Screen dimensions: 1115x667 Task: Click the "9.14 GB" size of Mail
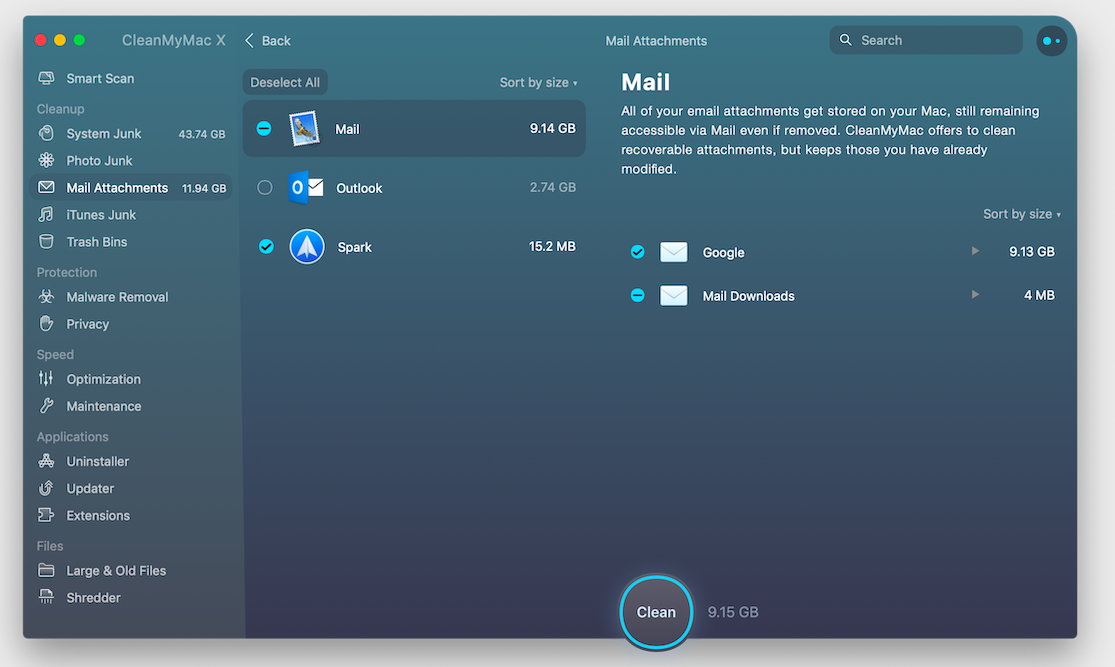(x=553, y=128)
